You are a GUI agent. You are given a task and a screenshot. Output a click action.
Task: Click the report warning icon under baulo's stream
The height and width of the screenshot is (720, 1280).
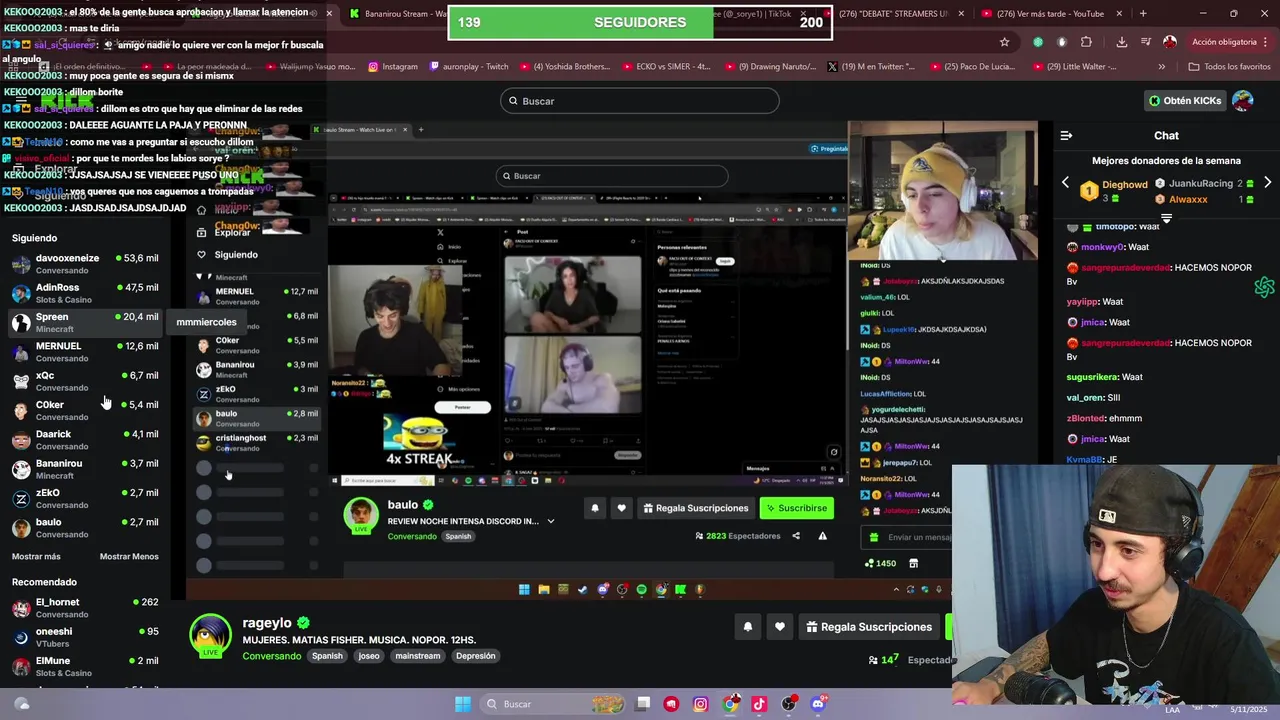pos(822,536)
